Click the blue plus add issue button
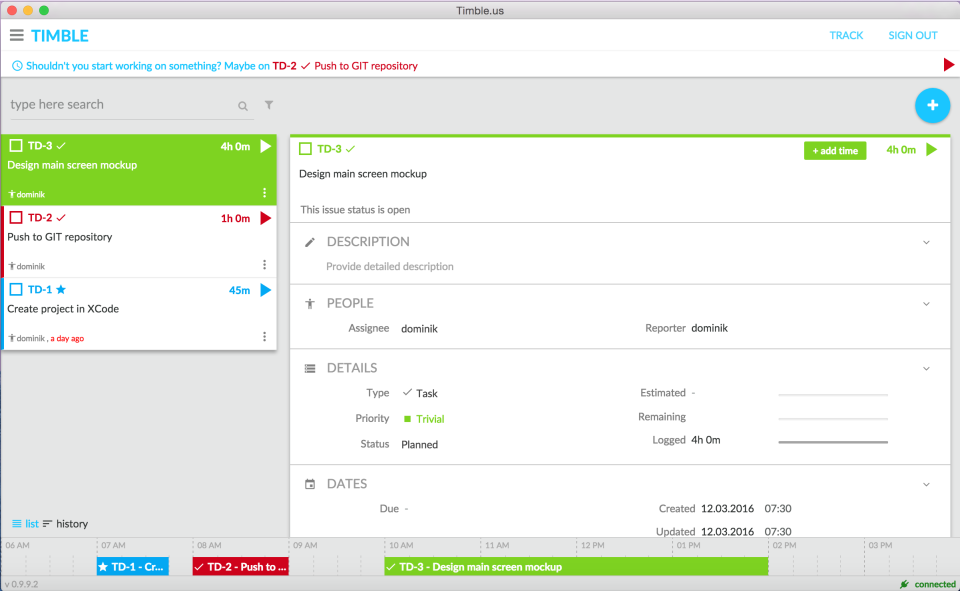 point(932,105)
